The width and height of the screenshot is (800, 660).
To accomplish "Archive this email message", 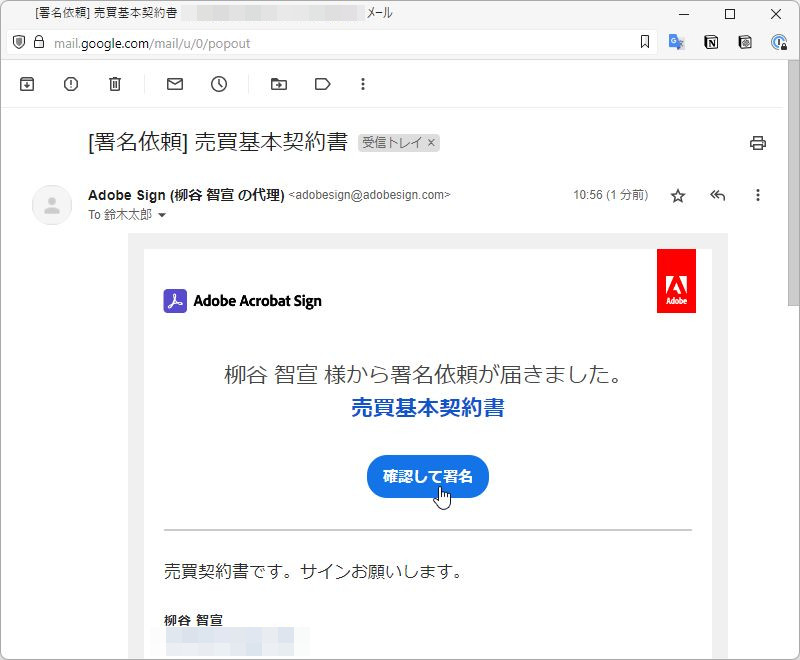I will point(26,84).
